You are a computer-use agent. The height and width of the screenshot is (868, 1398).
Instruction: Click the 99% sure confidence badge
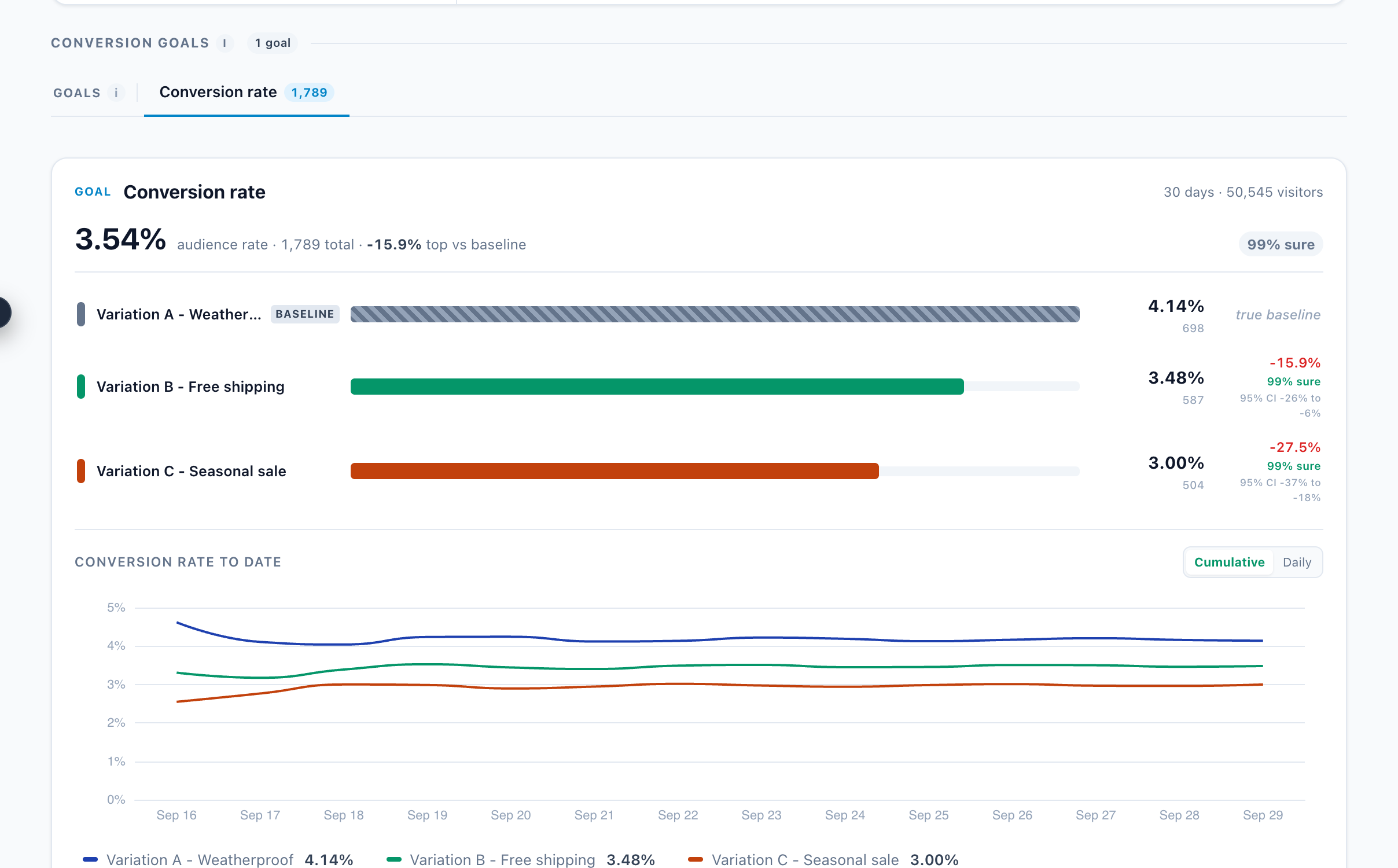[1281, 245]
